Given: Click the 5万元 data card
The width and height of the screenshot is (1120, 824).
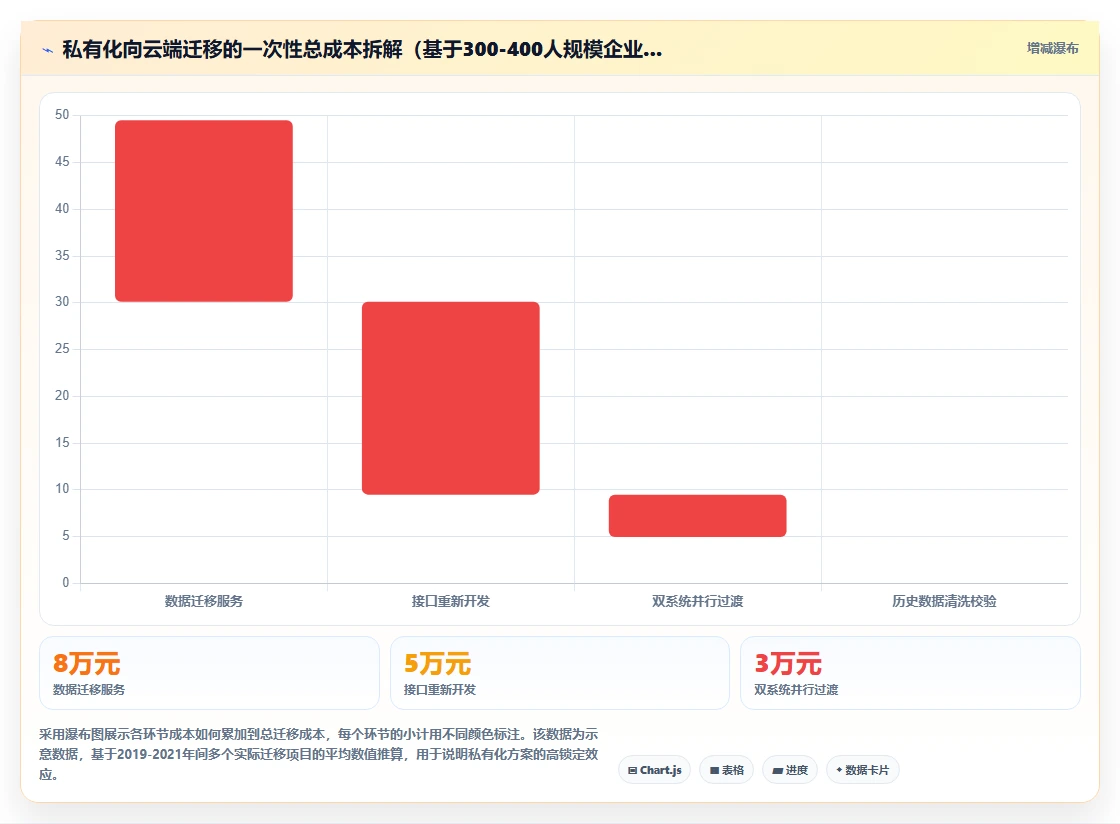Looking at the screenshot, I should tap(559, 673).
